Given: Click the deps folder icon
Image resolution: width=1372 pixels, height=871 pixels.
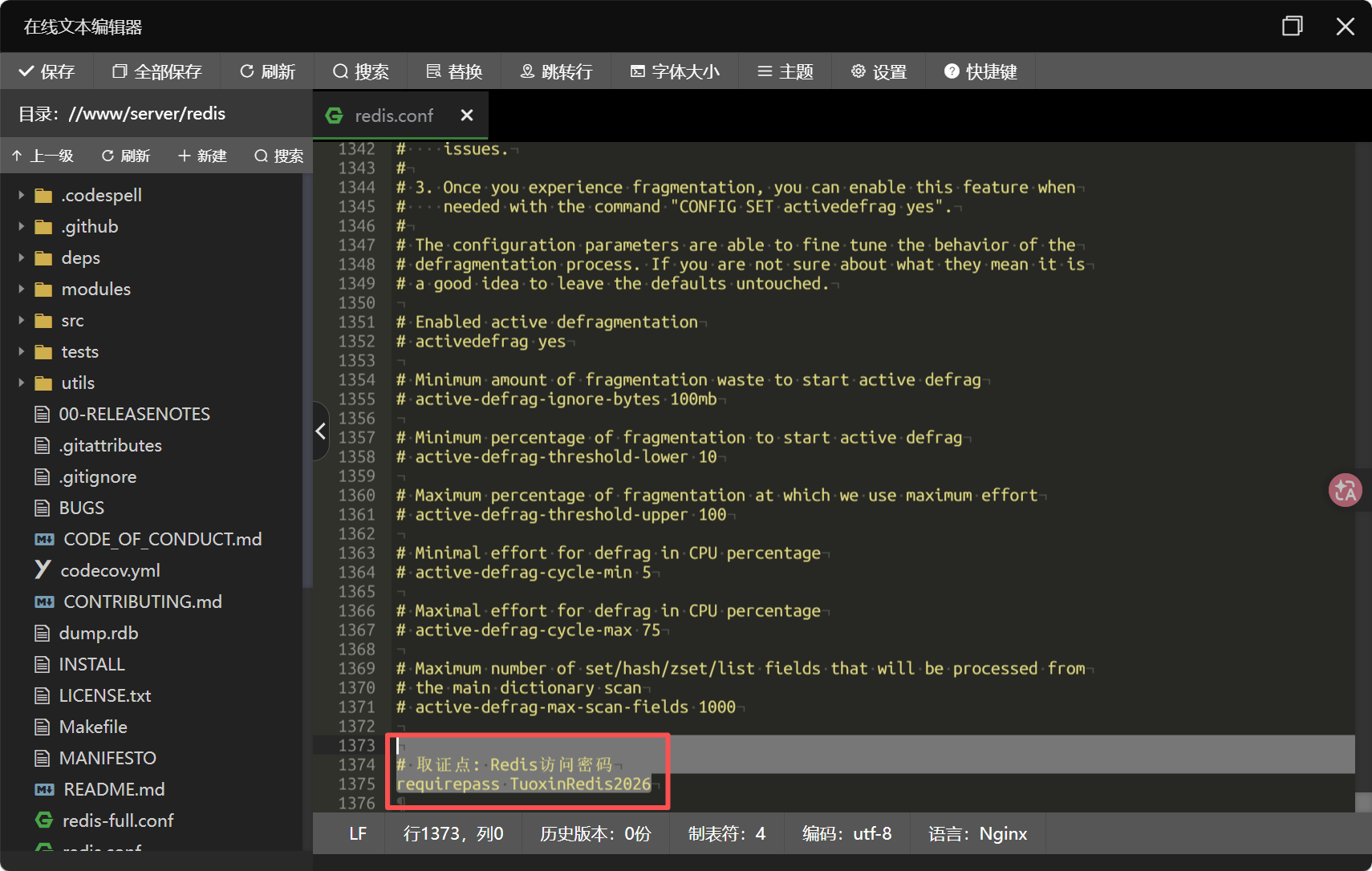Looking at the screenshot, I should [x=43, y=258].
